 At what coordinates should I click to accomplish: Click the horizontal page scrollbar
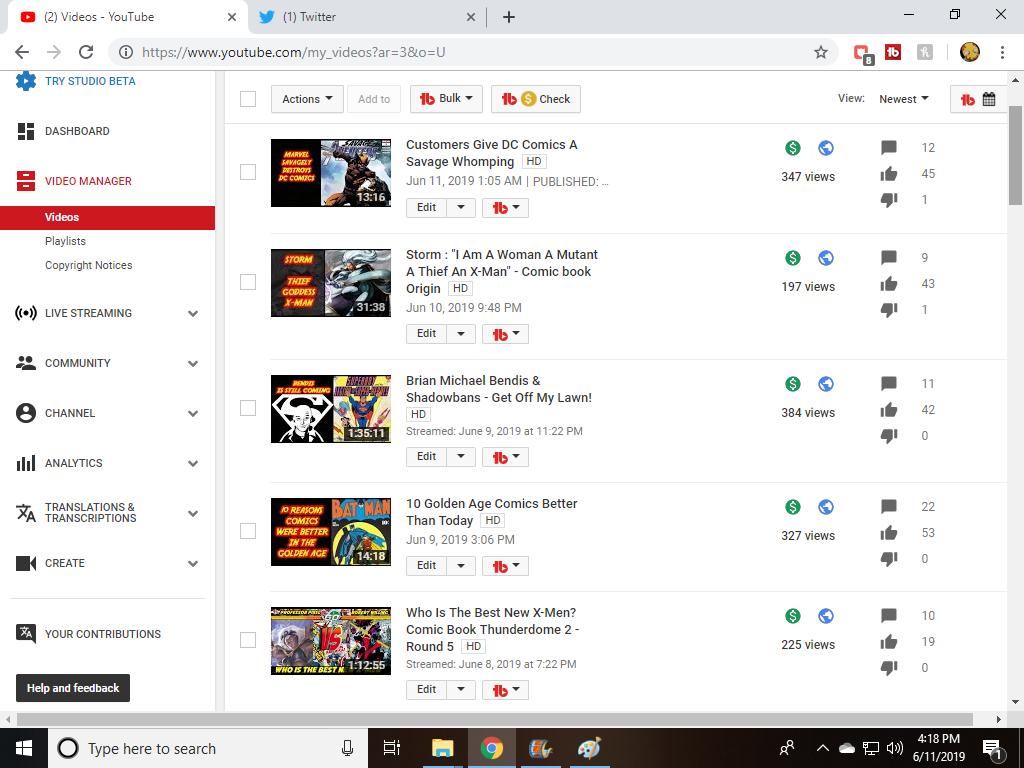[494, 719]
